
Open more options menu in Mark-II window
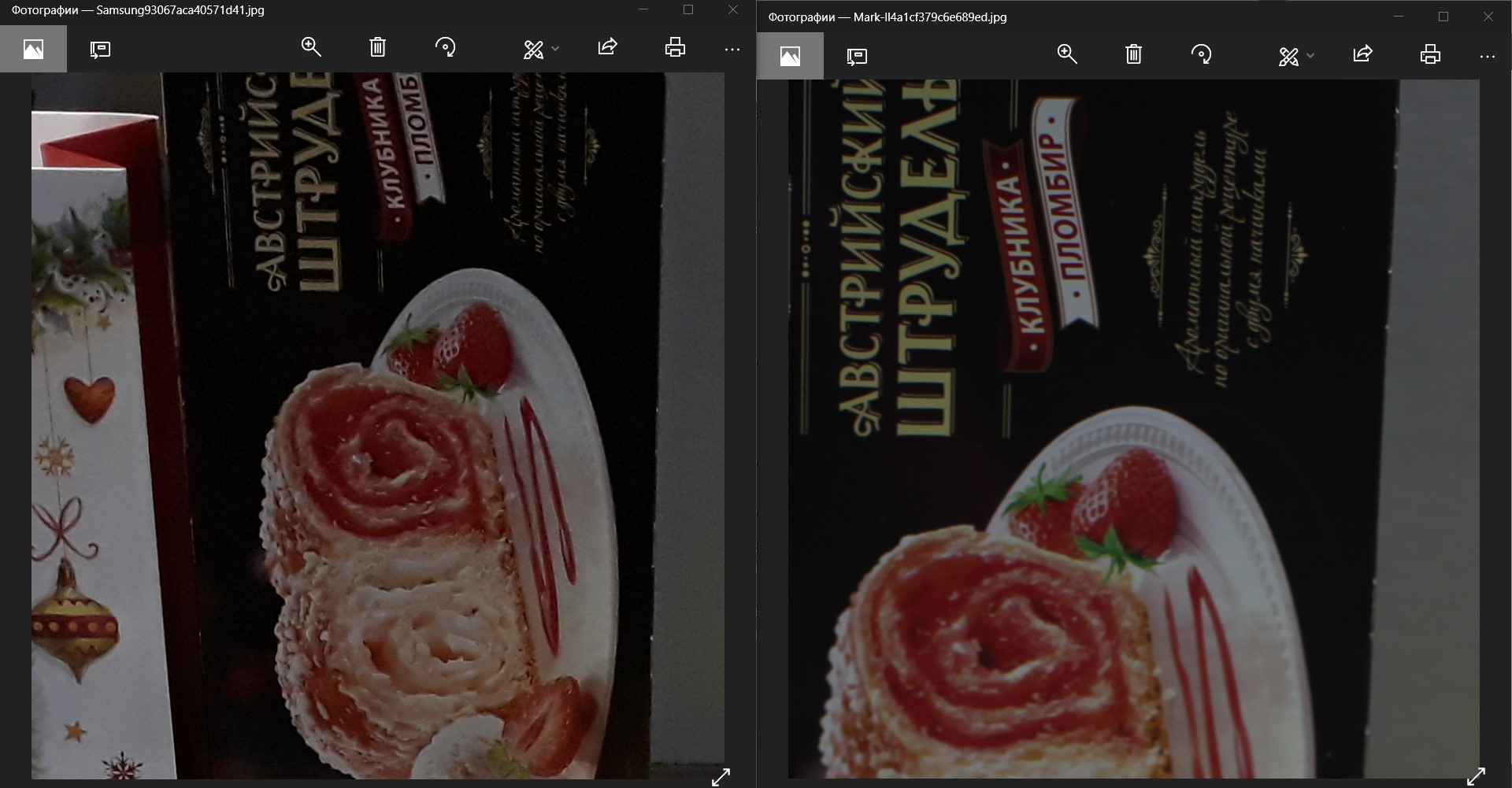point(1488,57)
